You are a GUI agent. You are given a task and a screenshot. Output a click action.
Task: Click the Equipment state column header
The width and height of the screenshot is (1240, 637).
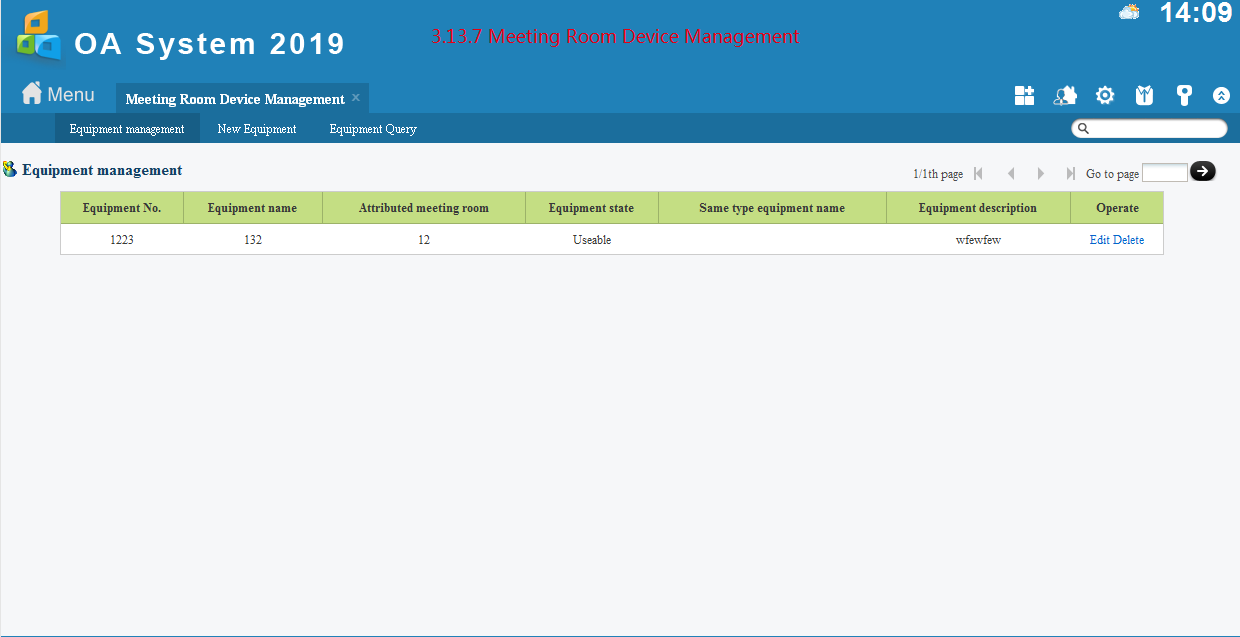(x=592, y=208)
